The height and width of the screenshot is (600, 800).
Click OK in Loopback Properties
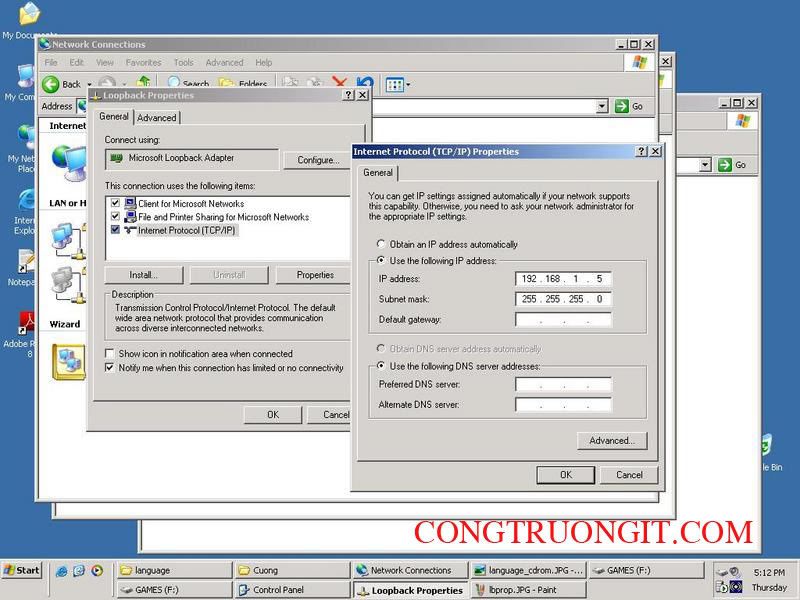pos(273,414)
